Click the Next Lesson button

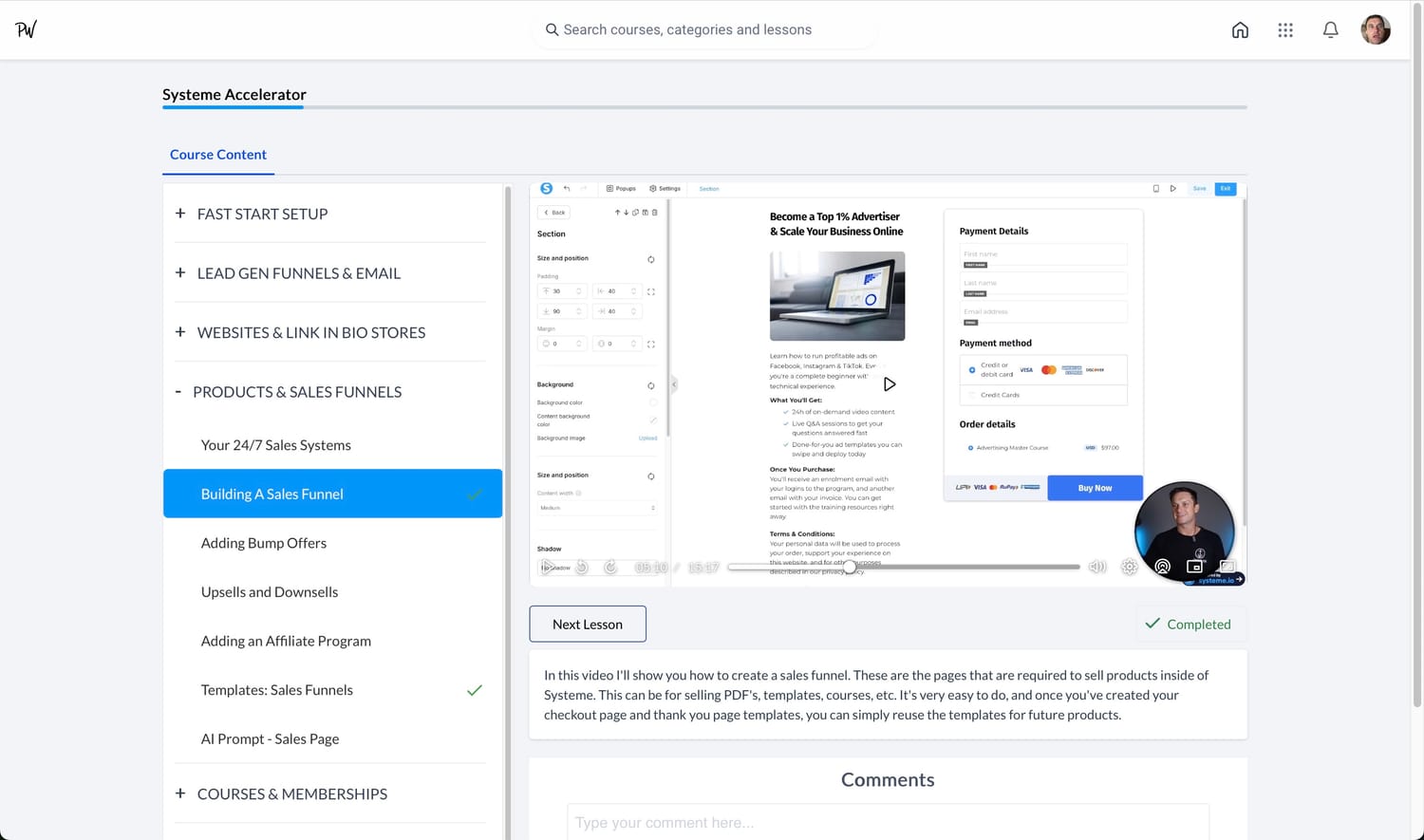coord(588,624)
